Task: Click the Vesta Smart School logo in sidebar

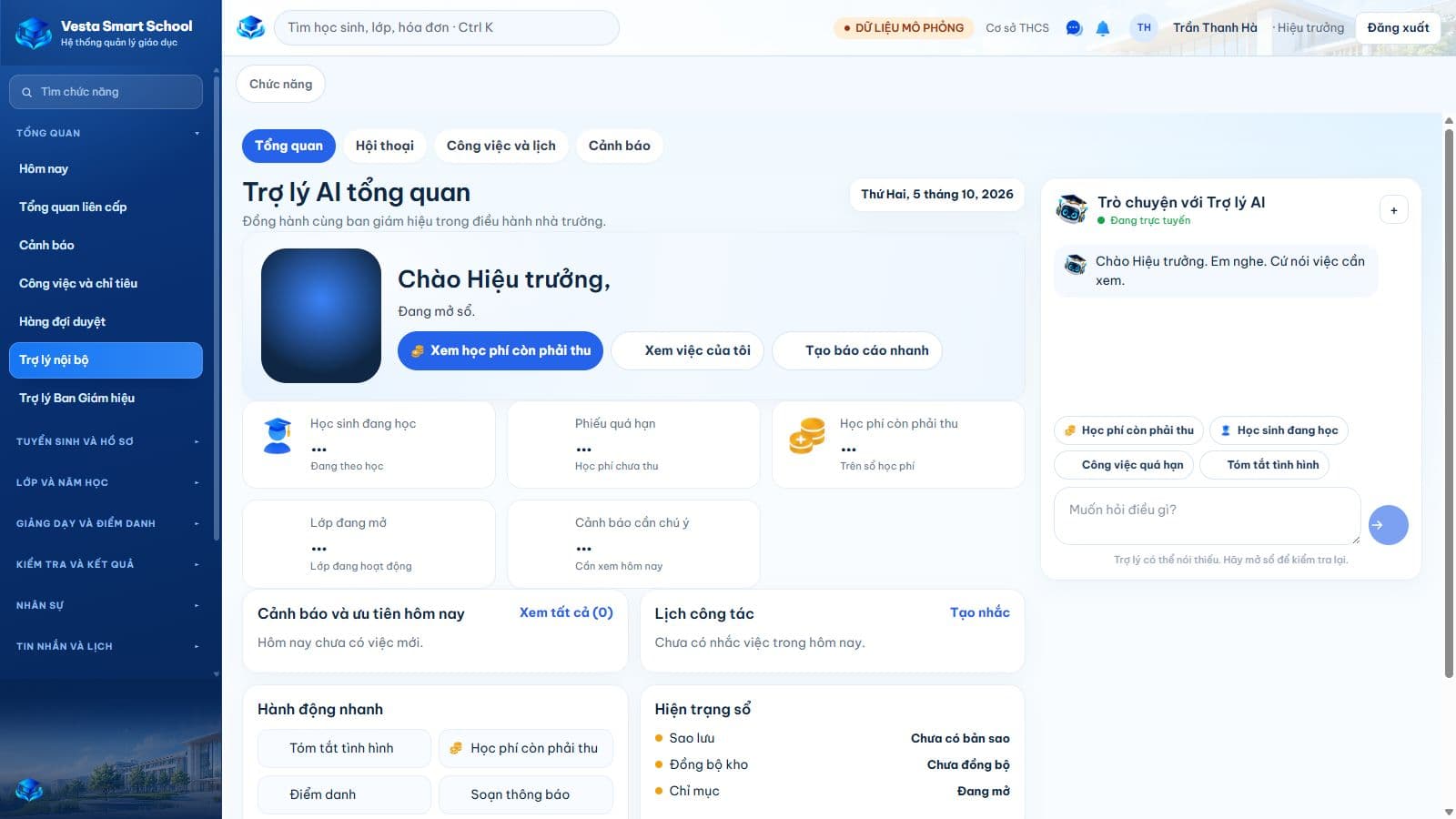Action: coord(34,33)
